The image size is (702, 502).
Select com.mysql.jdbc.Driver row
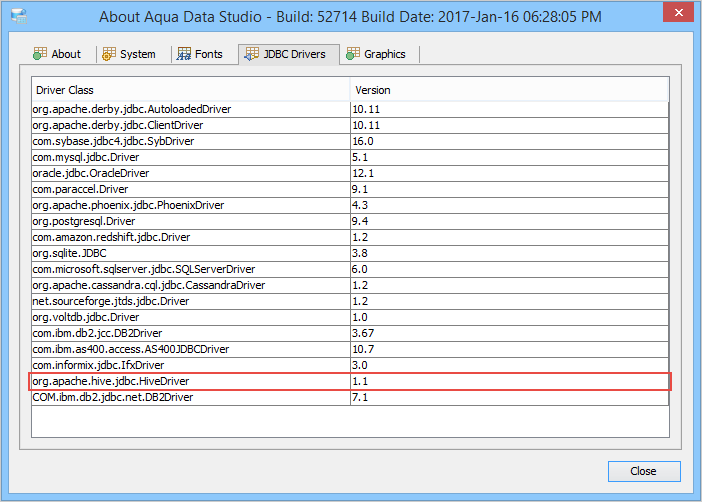pos(350,157)
